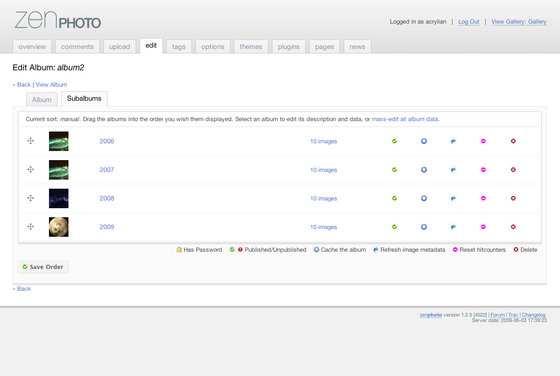
Task: Toggle published state of album 2006
Action: click(x=394, y=141)
